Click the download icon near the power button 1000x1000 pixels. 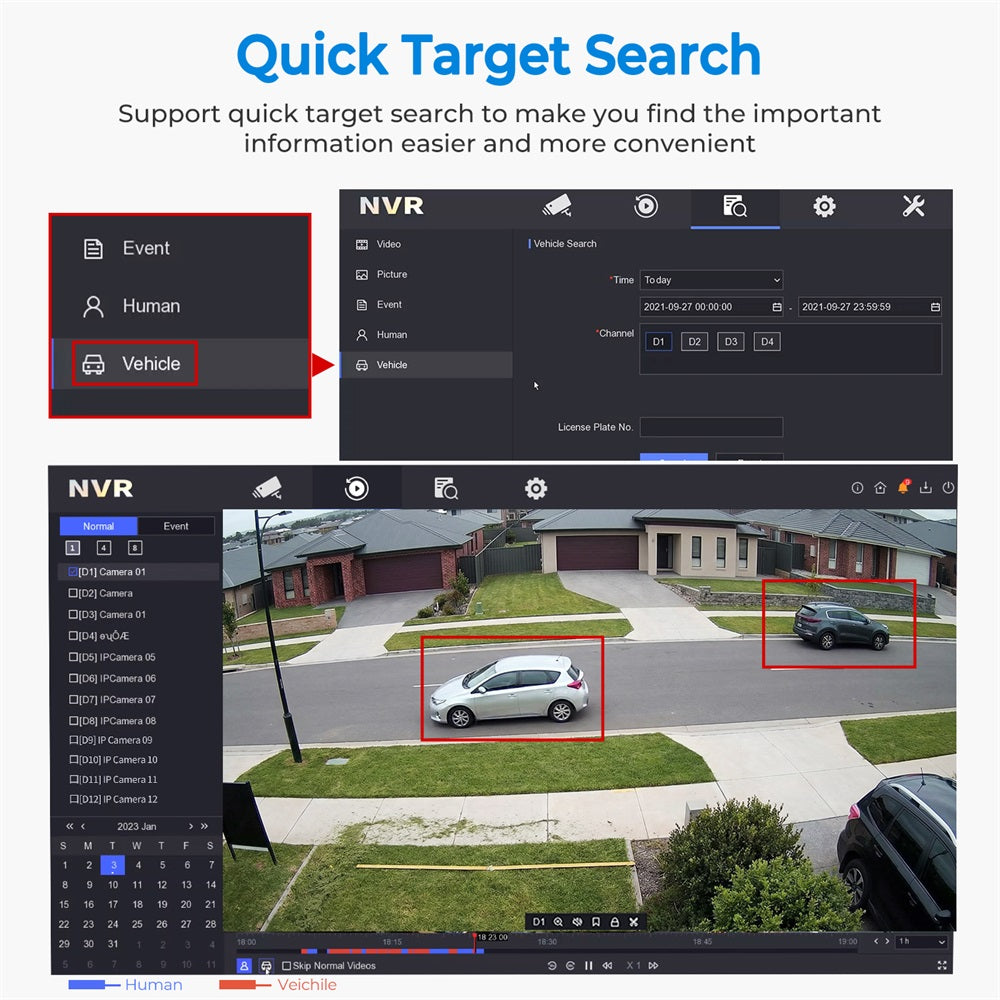(x=926, y=488)
